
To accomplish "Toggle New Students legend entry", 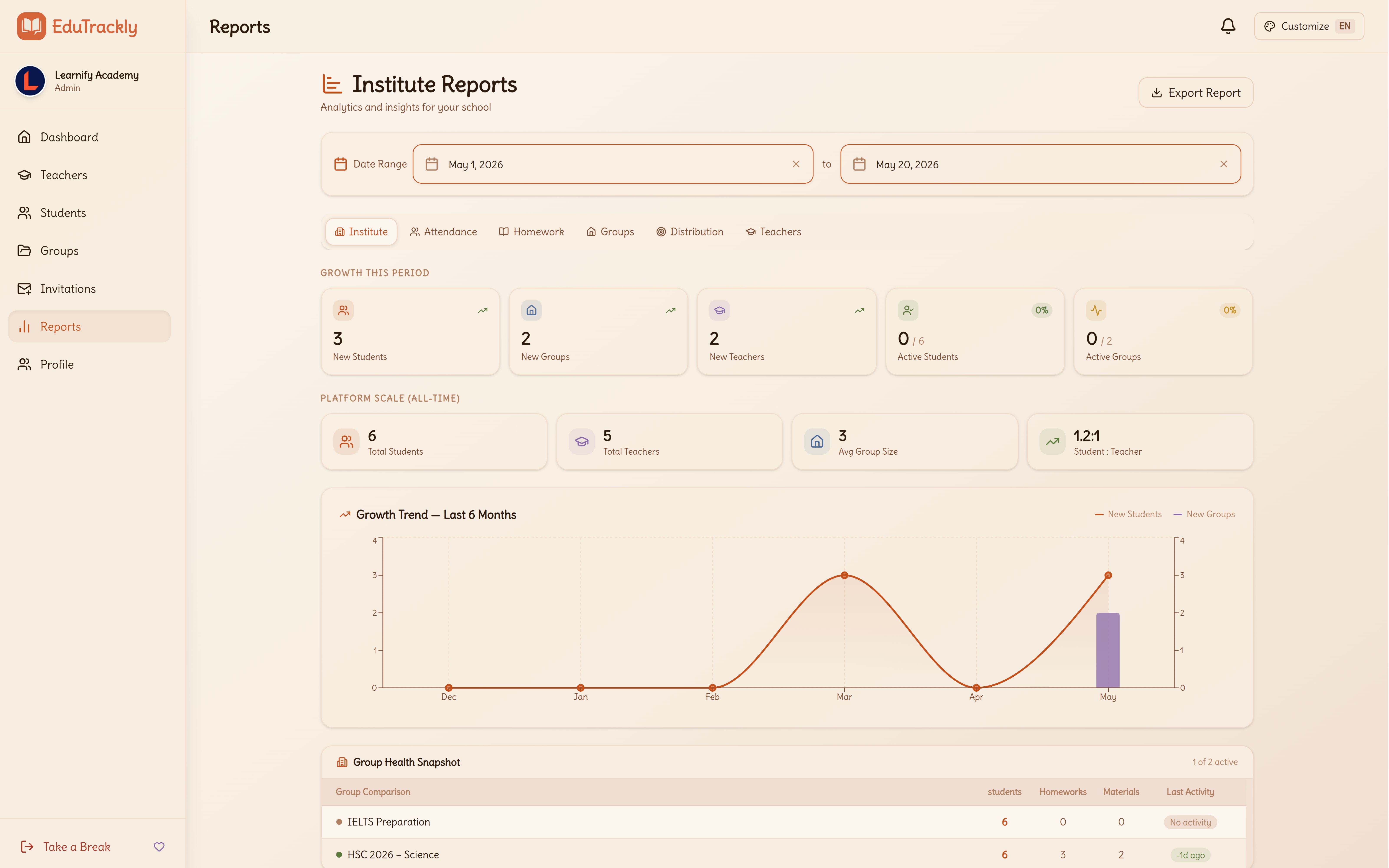I will click(x=1128, y=514).
